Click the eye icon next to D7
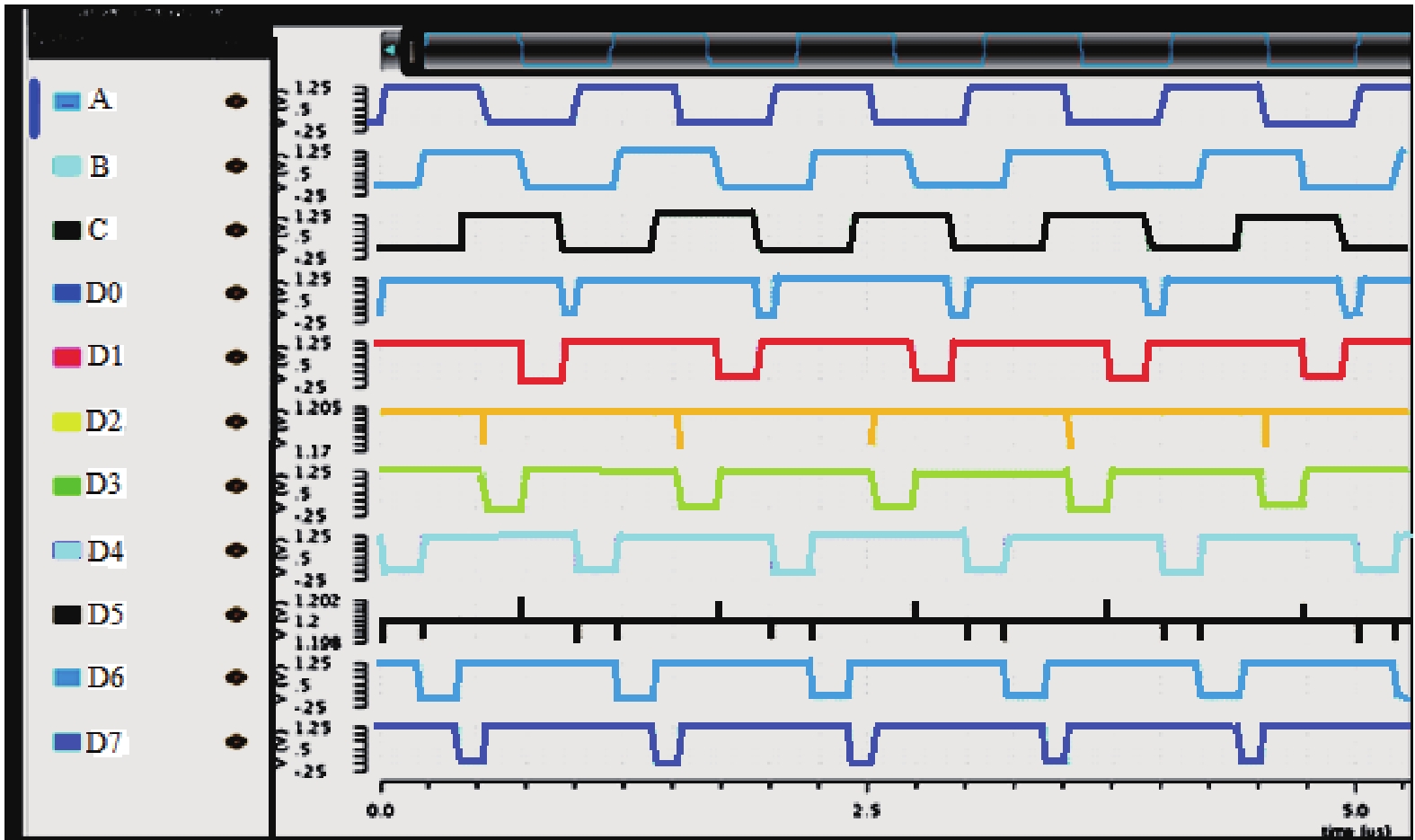The width and height of the screenshot is (1415, 840). click(x=236, y=742)
